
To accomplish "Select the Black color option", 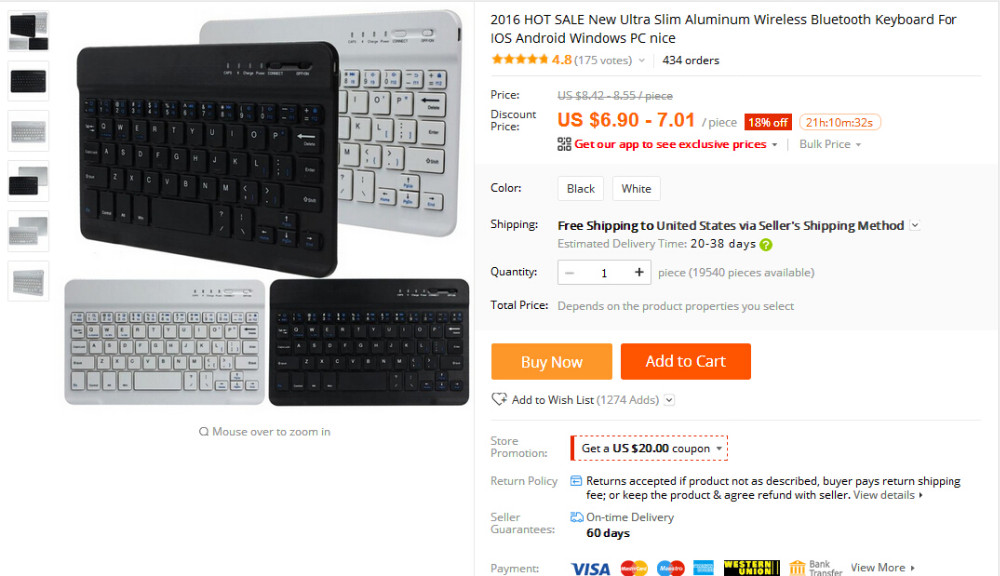I will click(580, 189).
